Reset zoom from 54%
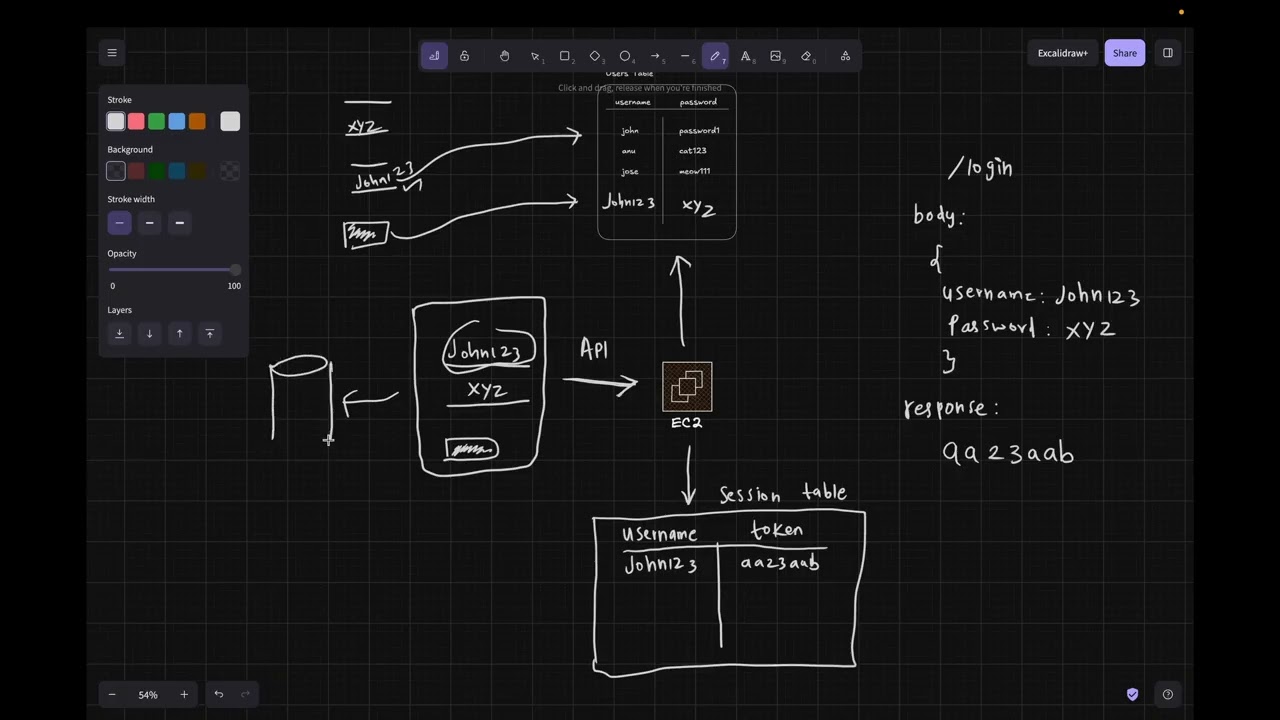The width and height of the screenshot is (1280, 720). [x=148, y=694]
